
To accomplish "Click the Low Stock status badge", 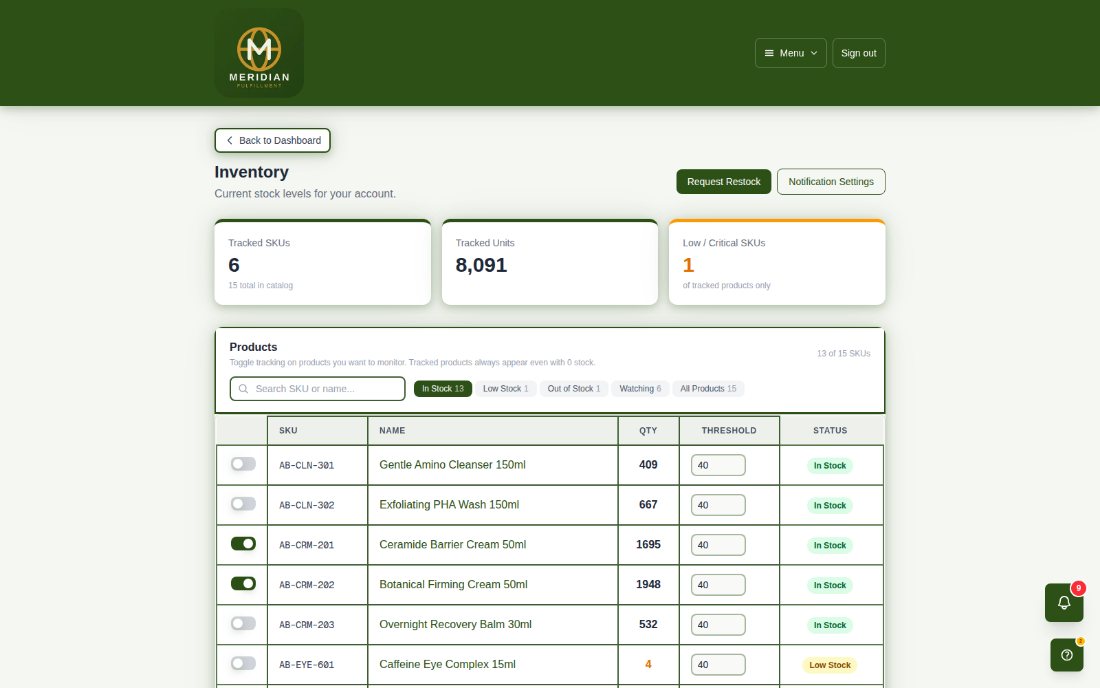I will (830, 665).
